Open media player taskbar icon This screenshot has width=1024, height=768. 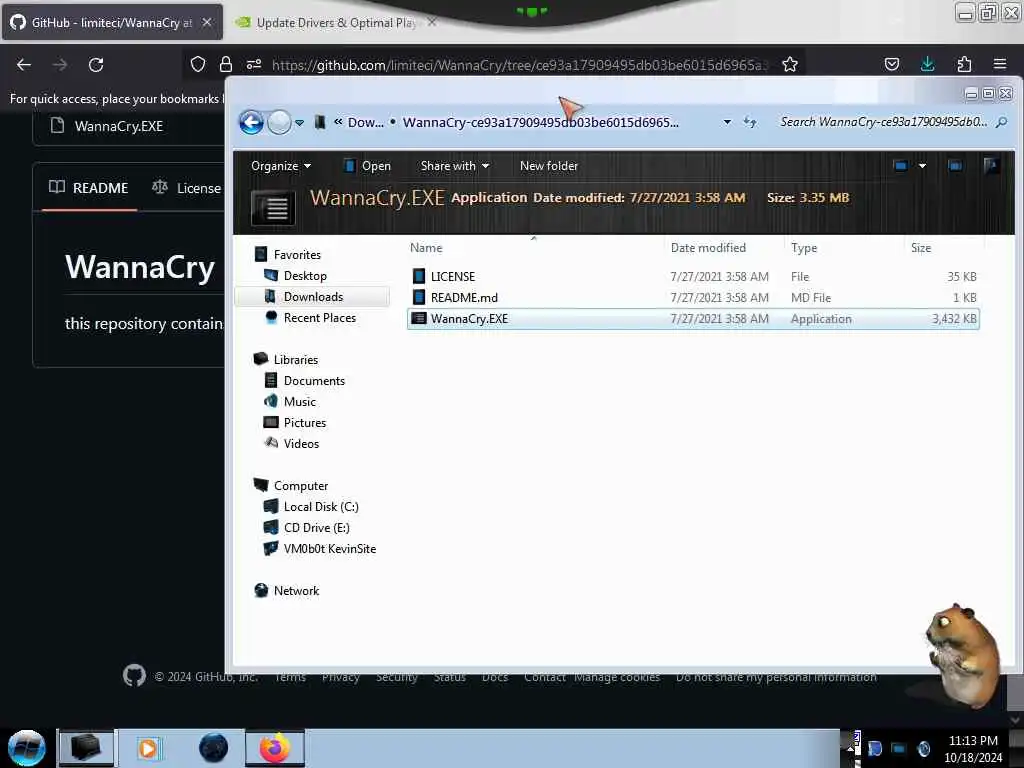(x=148, y=748)
